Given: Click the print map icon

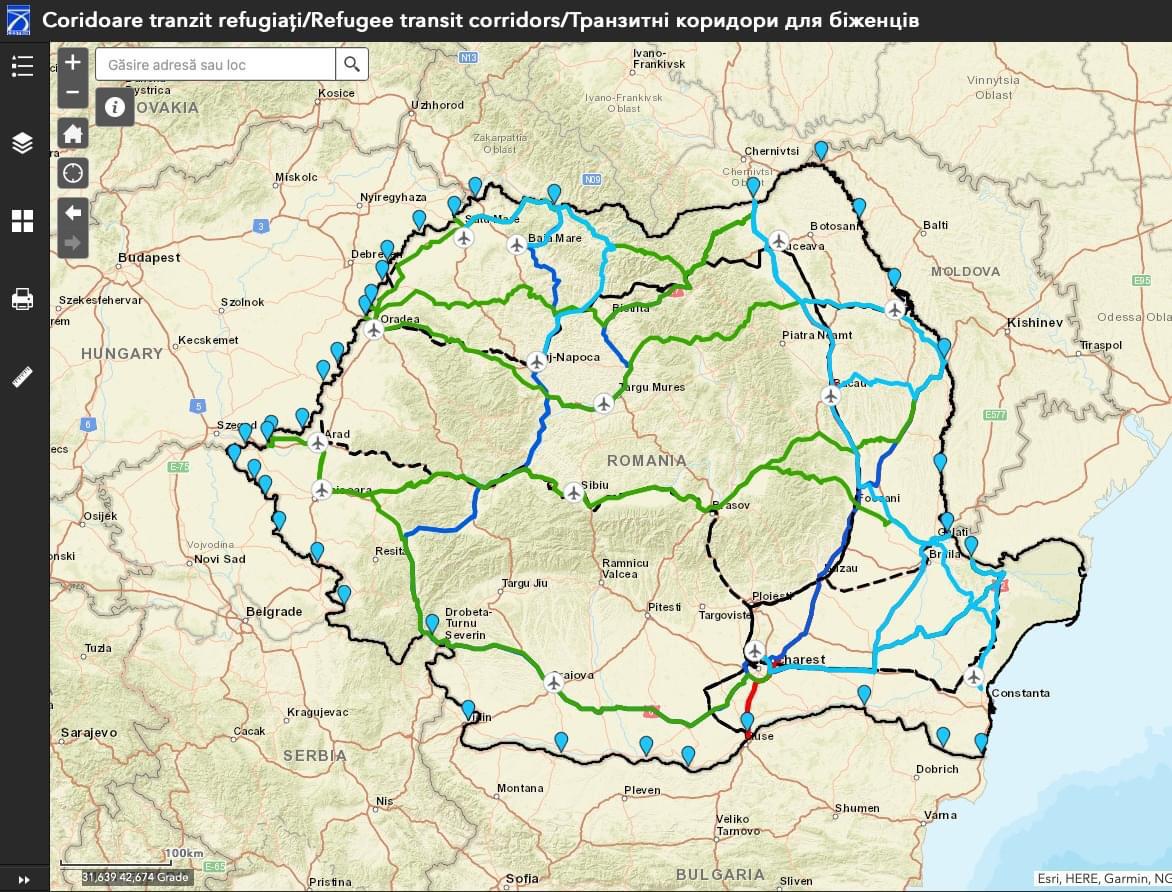Looking at the screenshot, I should 22,299.
